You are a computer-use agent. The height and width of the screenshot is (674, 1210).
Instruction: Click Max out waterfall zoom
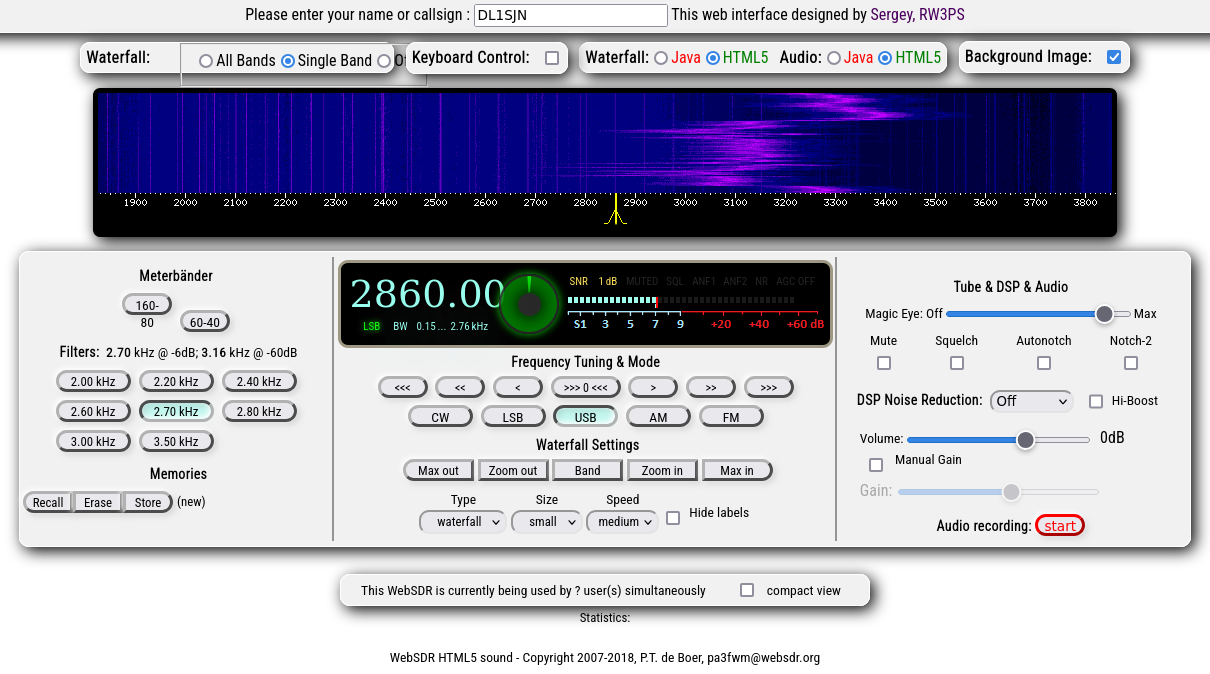click(x=438, y=470)
